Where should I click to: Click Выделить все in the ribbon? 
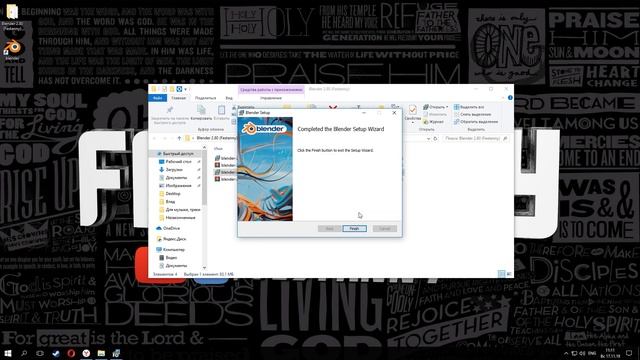click(469, 107)
